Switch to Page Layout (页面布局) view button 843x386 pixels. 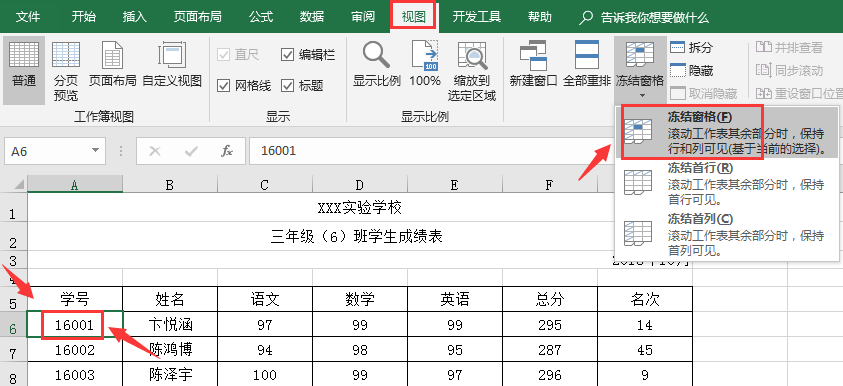(x=113, y=65)
